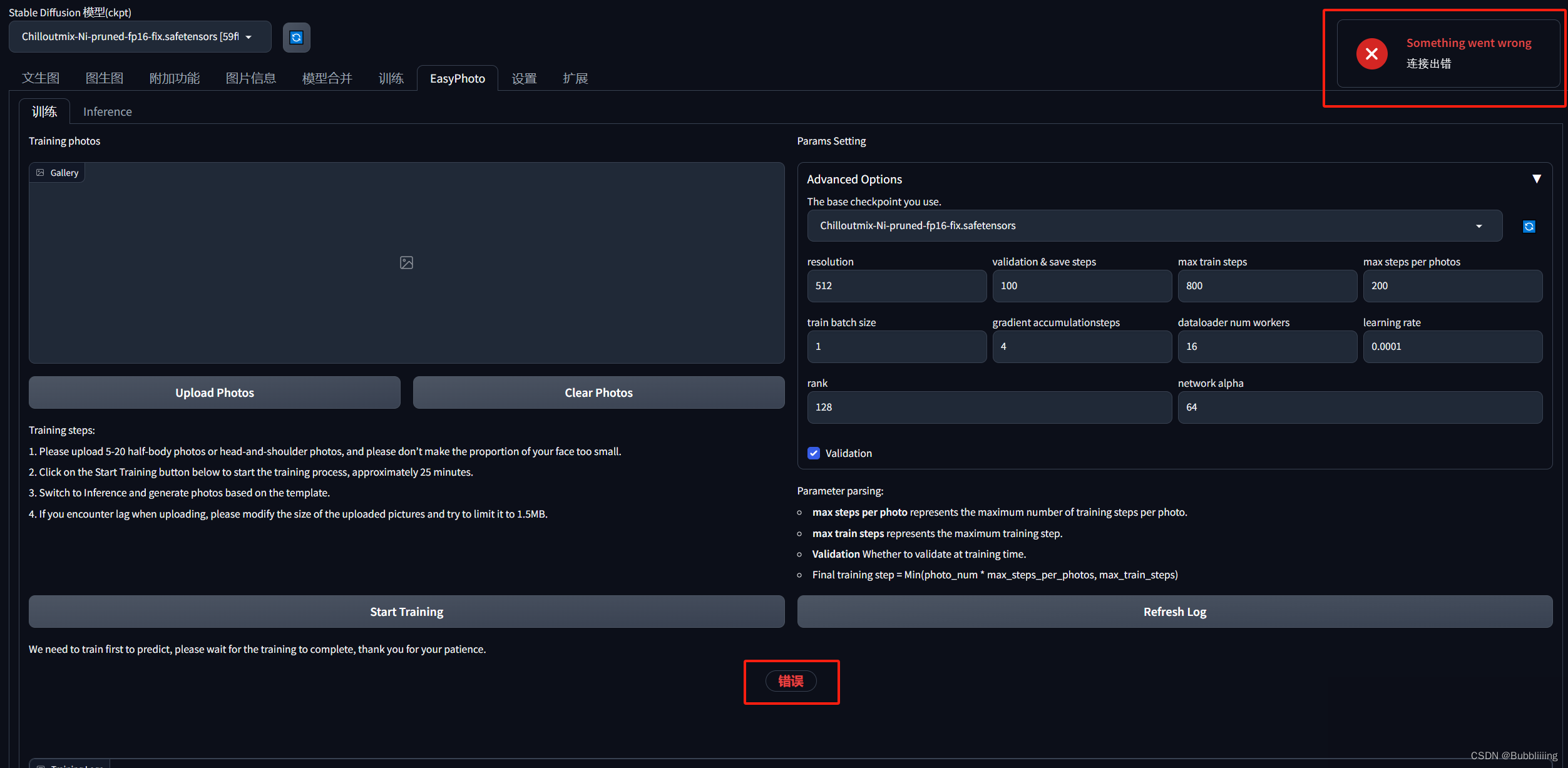Click the gradient accumulationsteps field
The height and width of the screenshot is (768, 1568).
[x=1082, y=347]
